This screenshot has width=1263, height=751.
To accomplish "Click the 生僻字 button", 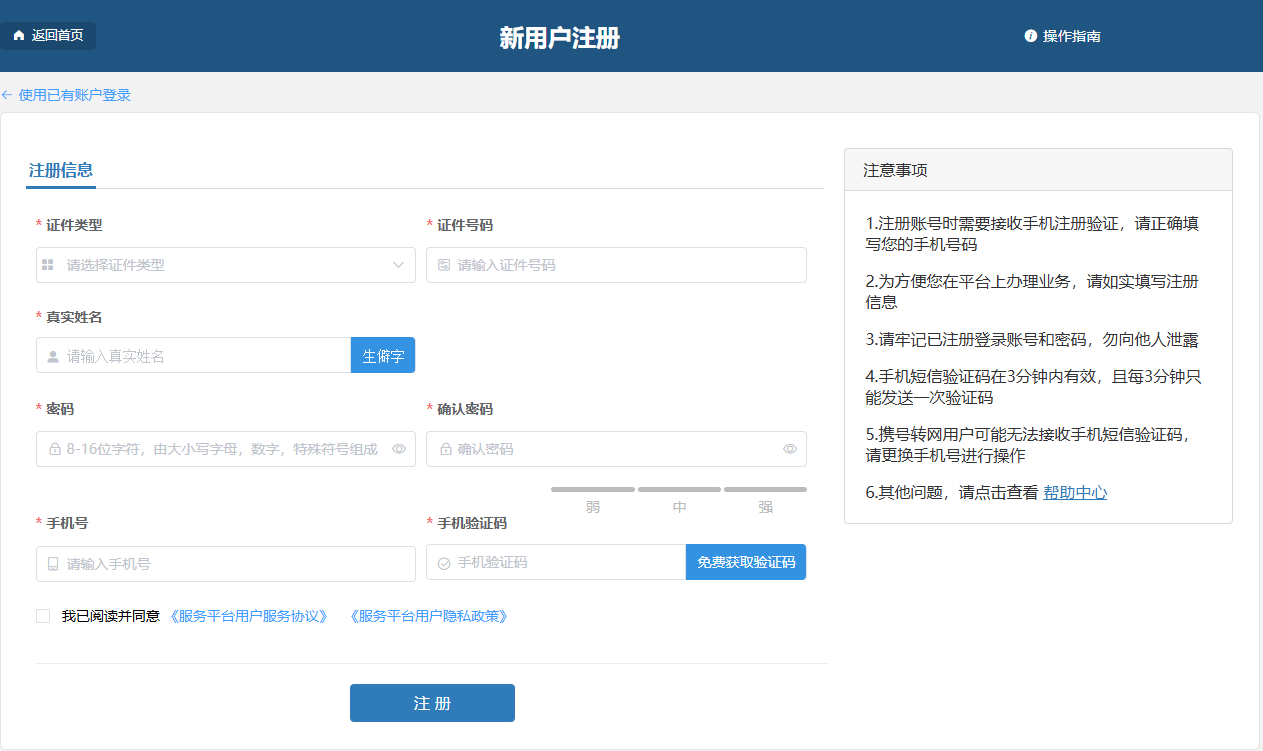I will tap(383, 356).
